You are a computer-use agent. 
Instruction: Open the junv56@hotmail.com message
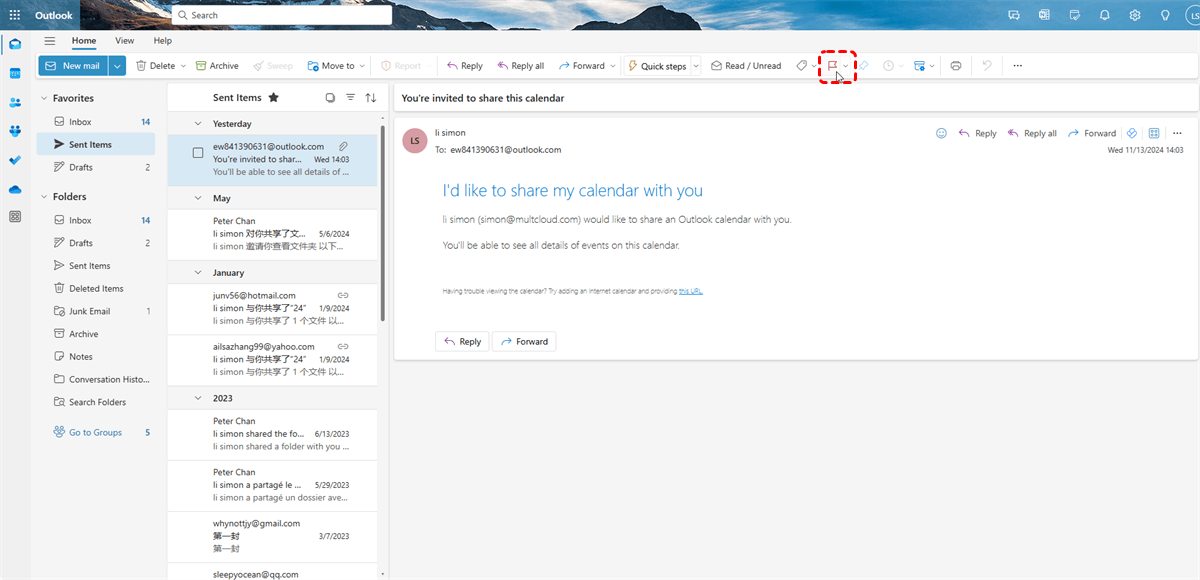pyautogui.click(x=272, y=308)
